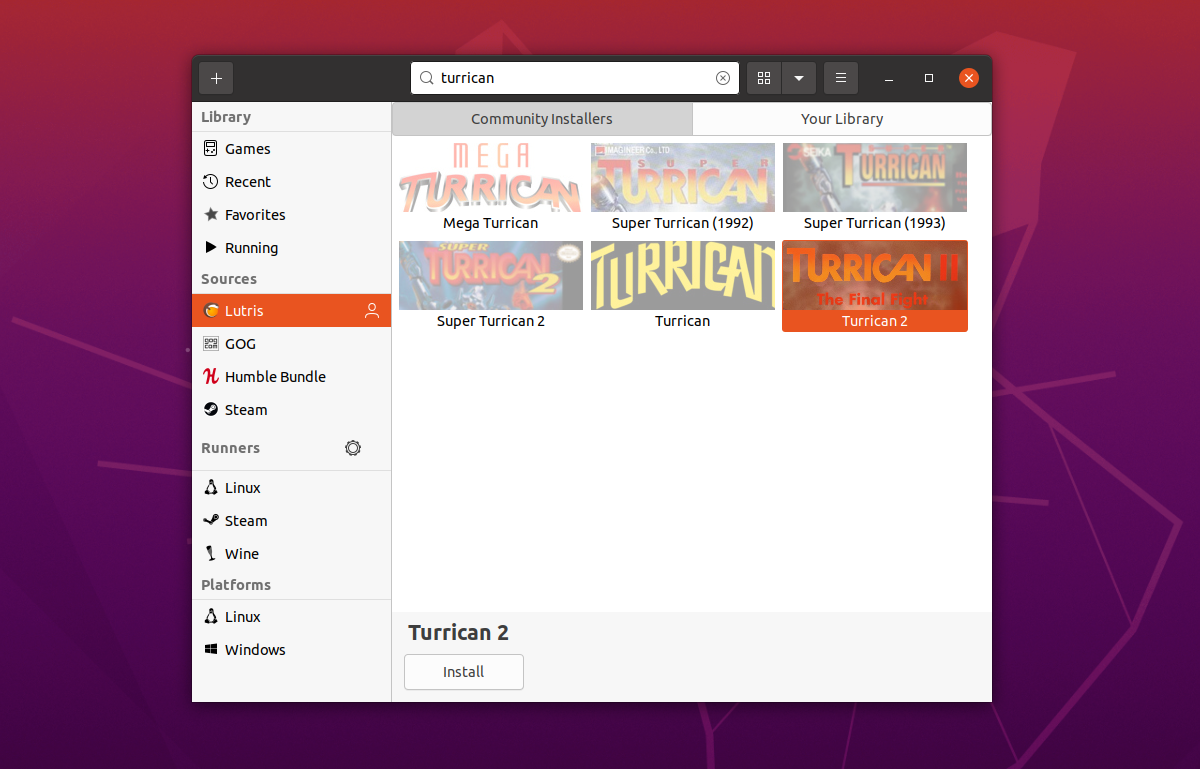Screen dimensions: 1200x769
Task: Click the Lutris account person icon
Action: [x=372, y=311]
